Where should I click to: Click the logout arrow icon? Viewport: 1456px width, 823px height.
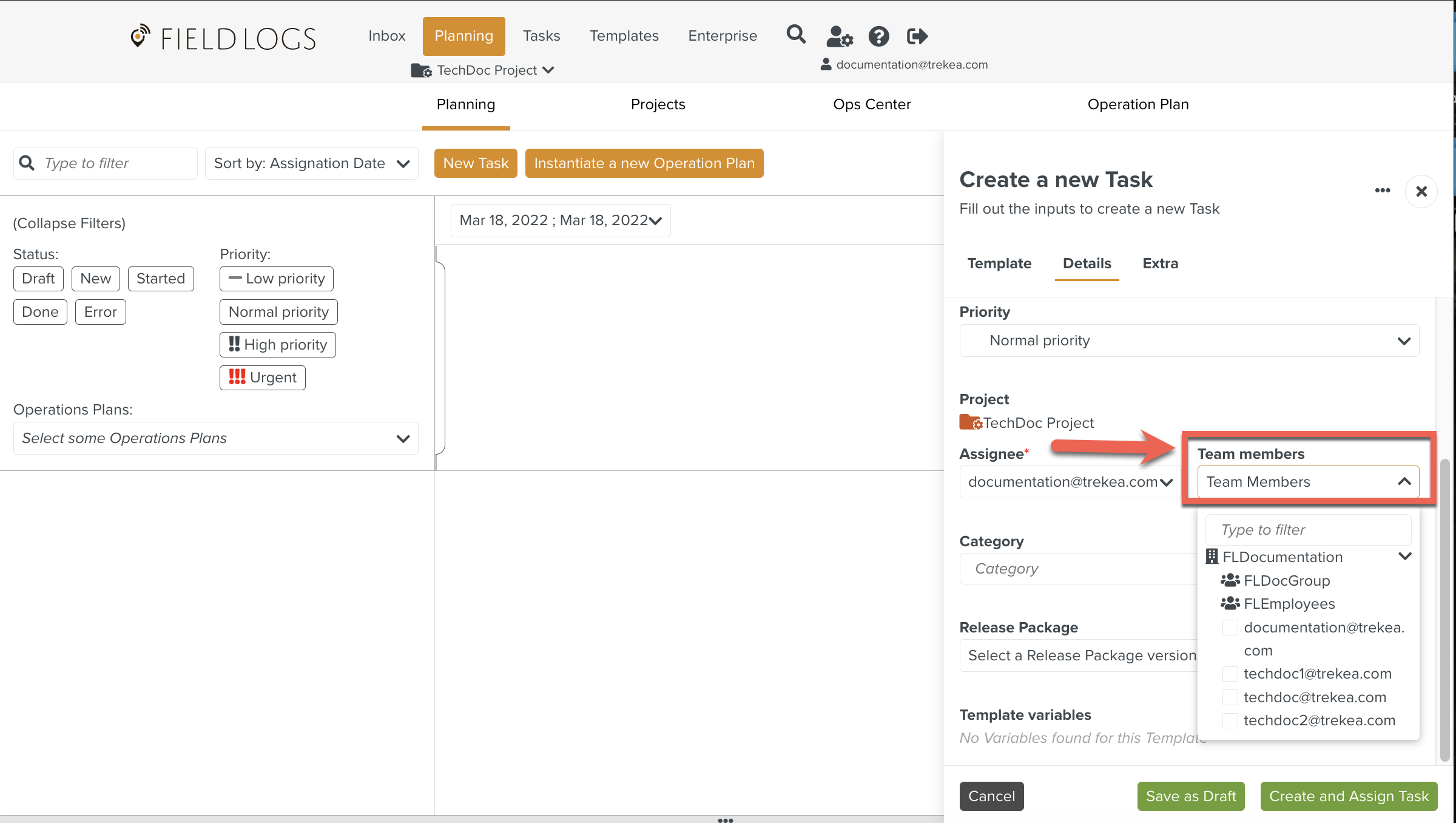(917, 36)
